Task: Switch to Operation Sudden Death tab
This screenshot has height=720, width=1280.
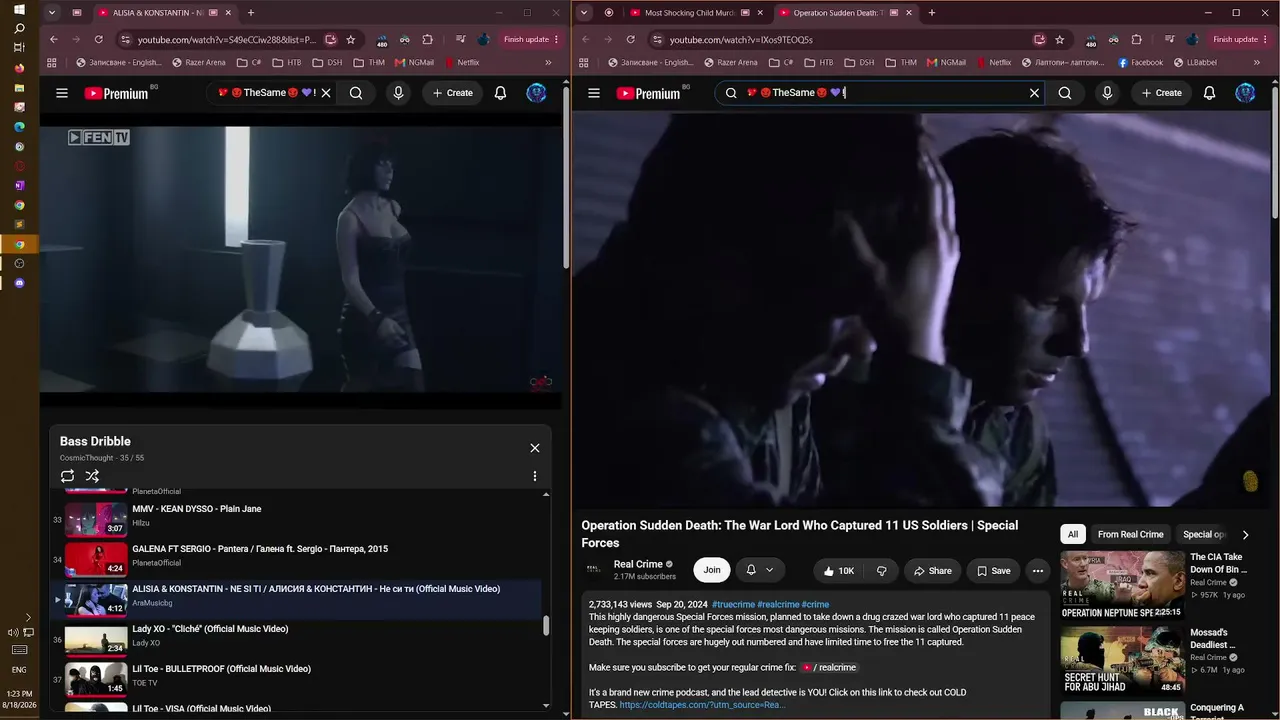Action: [845, 13]
